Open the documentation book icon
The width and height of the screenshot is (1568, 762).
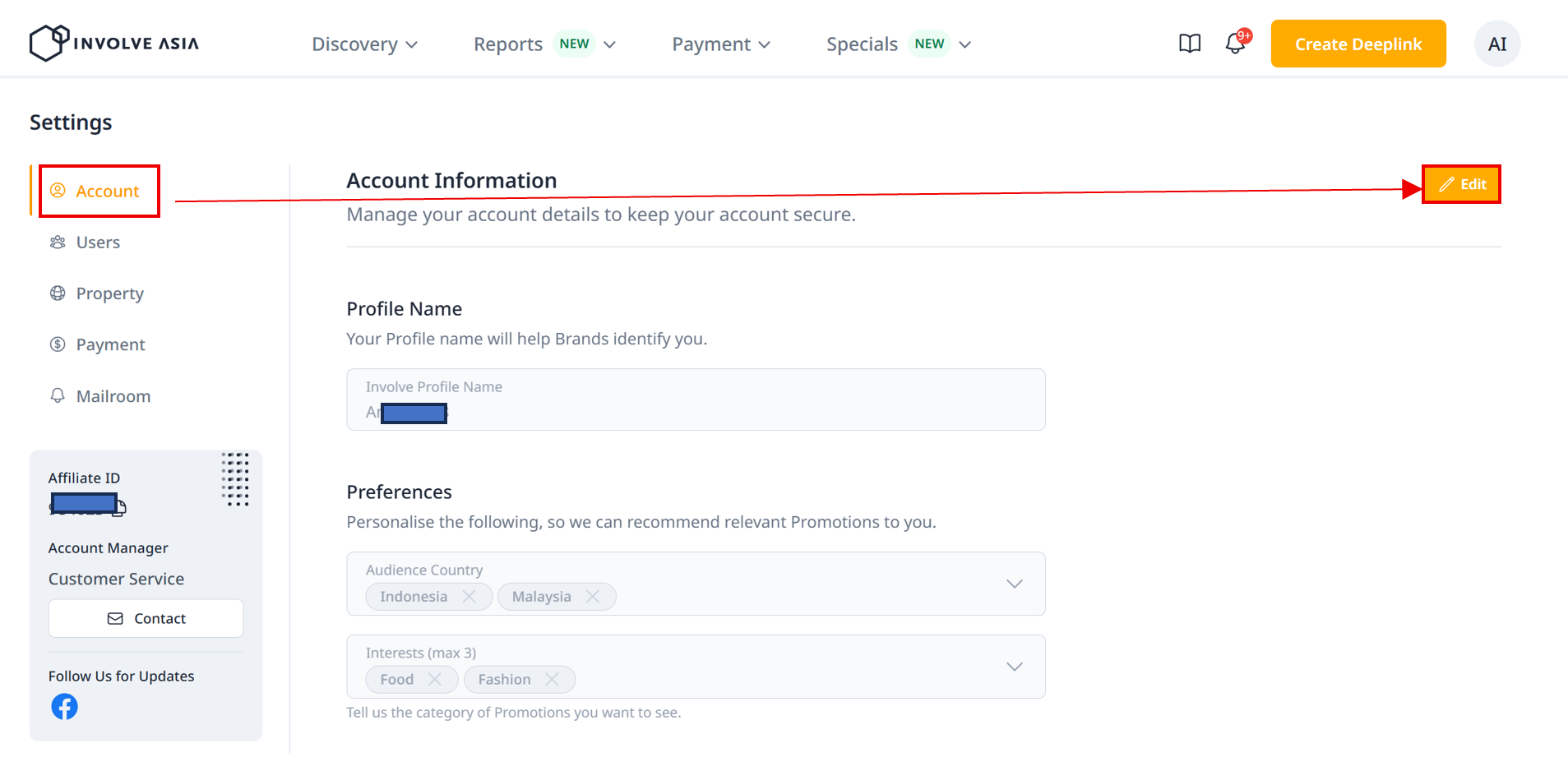[x=1190, y=44]
